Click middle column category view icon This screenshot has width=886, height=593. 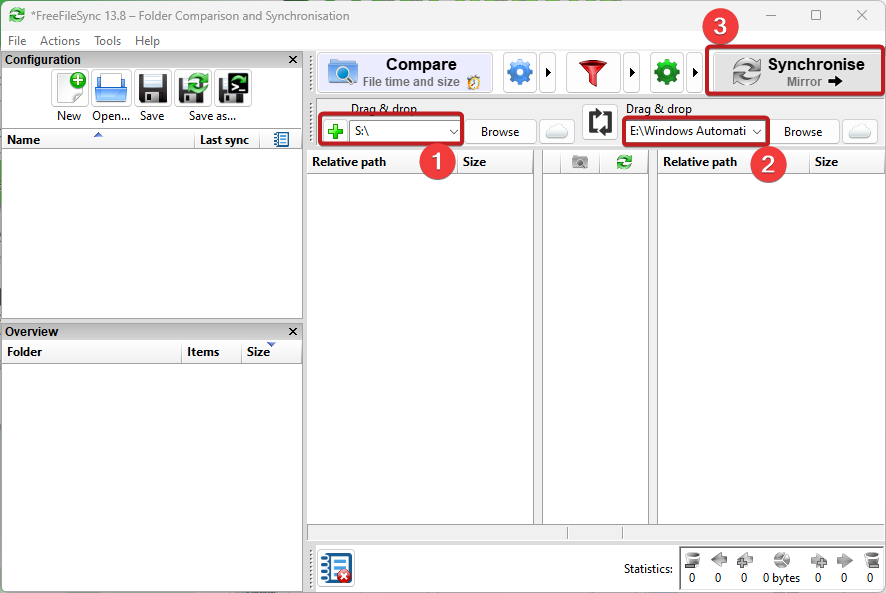tap(580, 162)
